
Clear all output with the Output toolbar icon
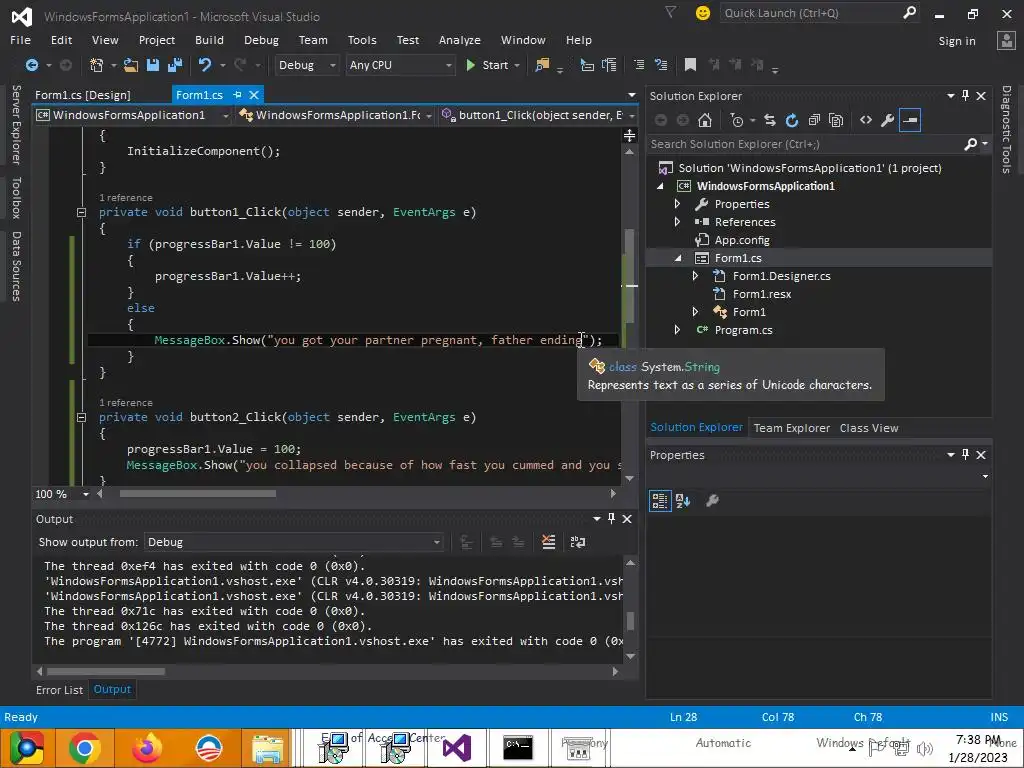point(549,541)
